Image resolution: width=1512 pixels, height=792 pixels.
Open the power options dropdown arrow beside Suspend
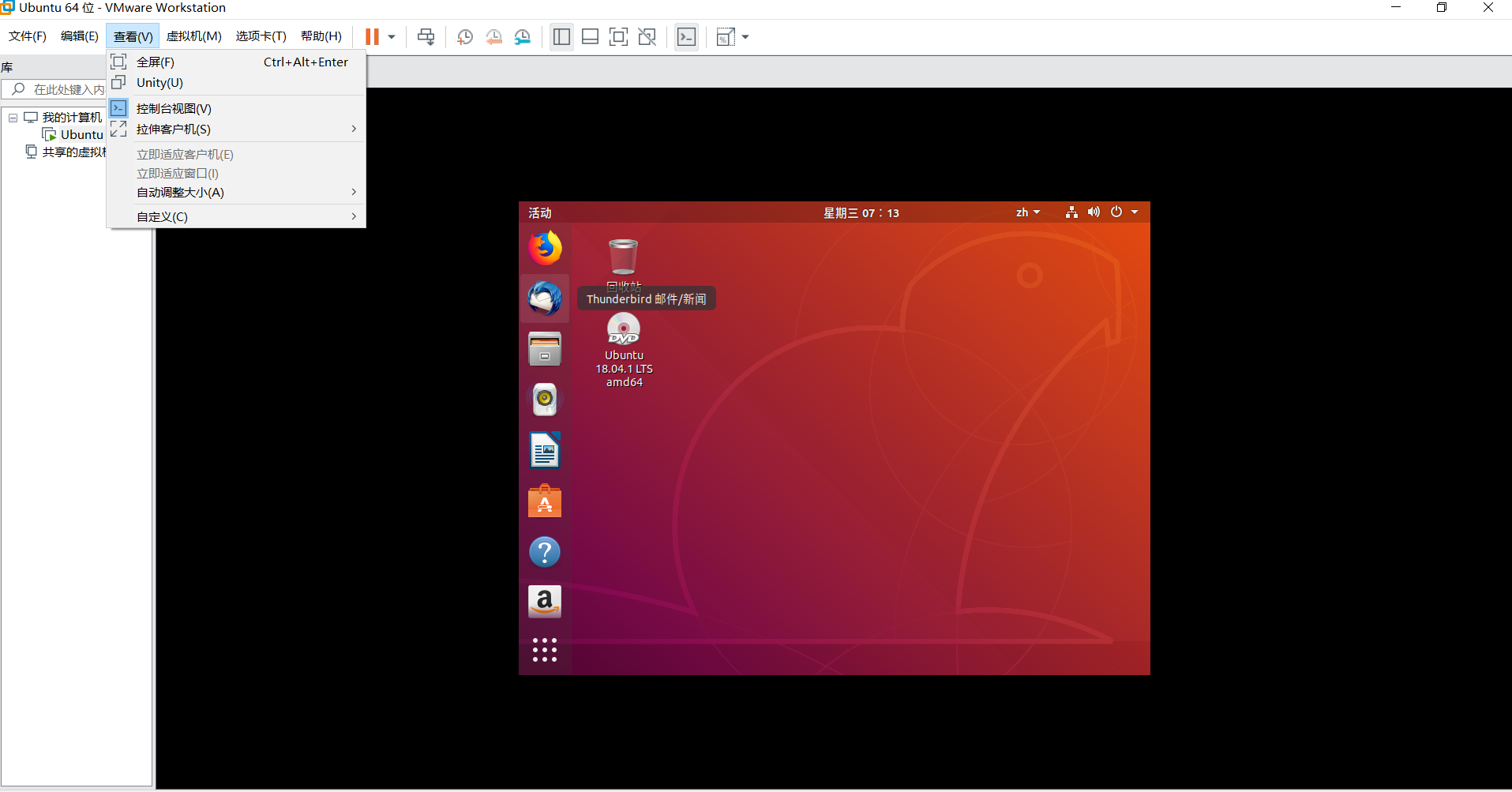(392, 37)
